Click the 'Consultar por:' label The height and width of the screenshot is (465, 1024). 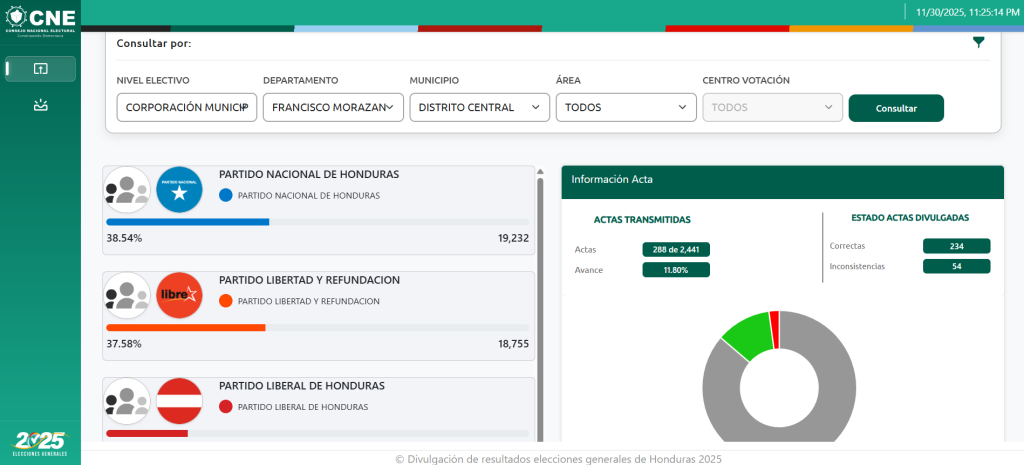coord(154,44)
